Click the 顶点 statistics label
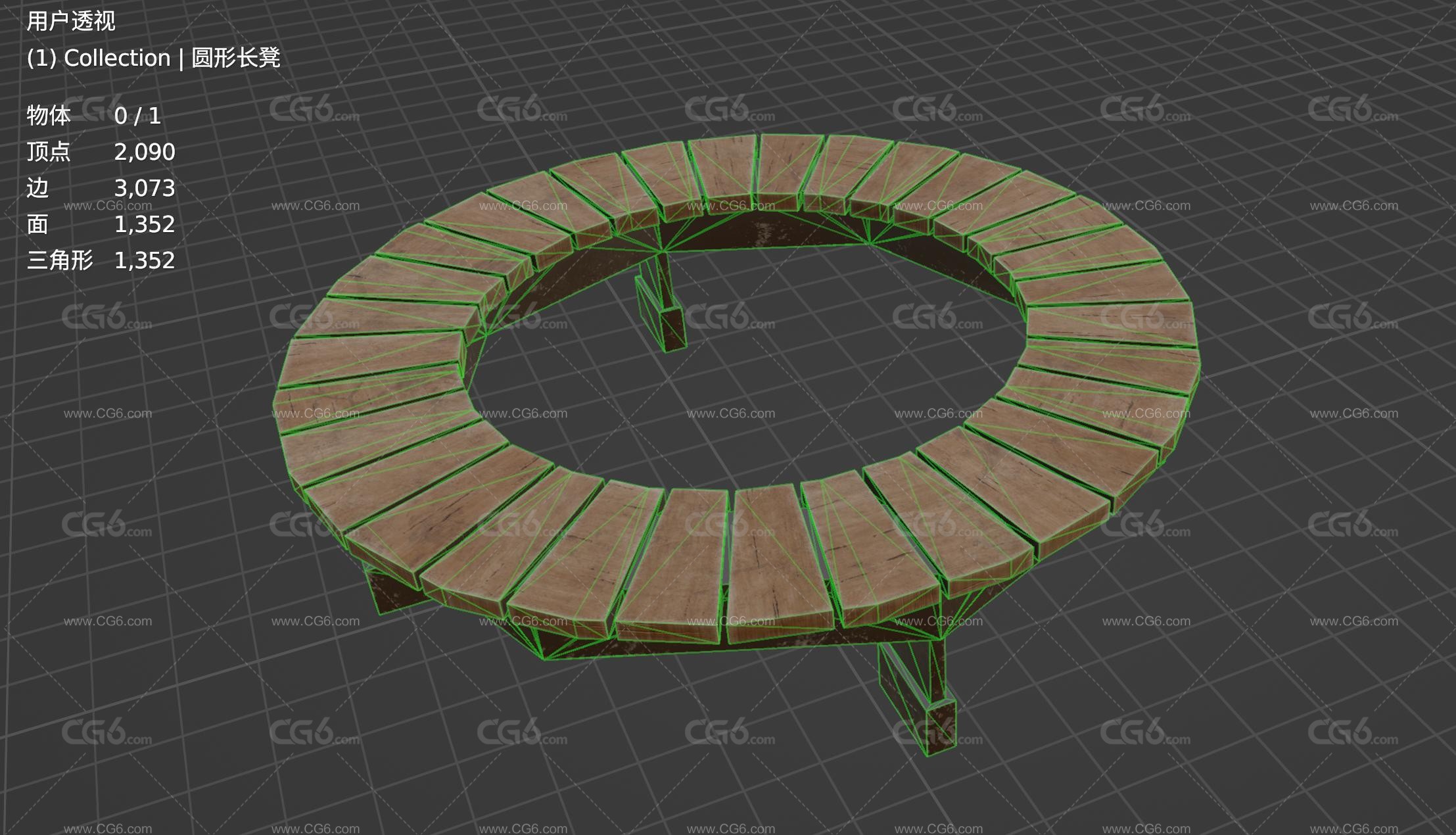Screen dimensions: 1456x835 49,152
